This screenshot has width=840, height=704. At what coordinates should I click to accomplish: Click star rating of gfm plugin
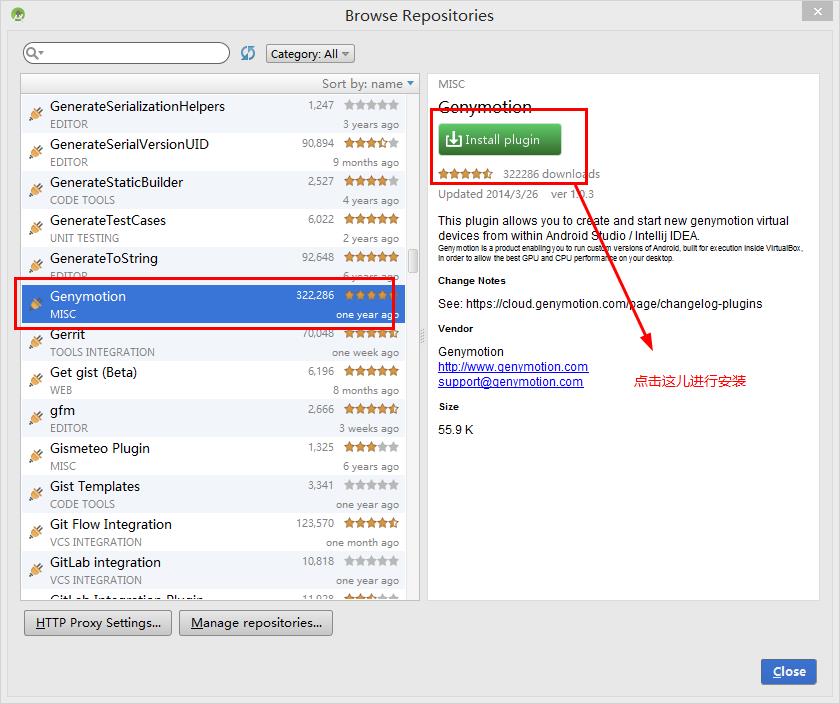tap(371, 409)
